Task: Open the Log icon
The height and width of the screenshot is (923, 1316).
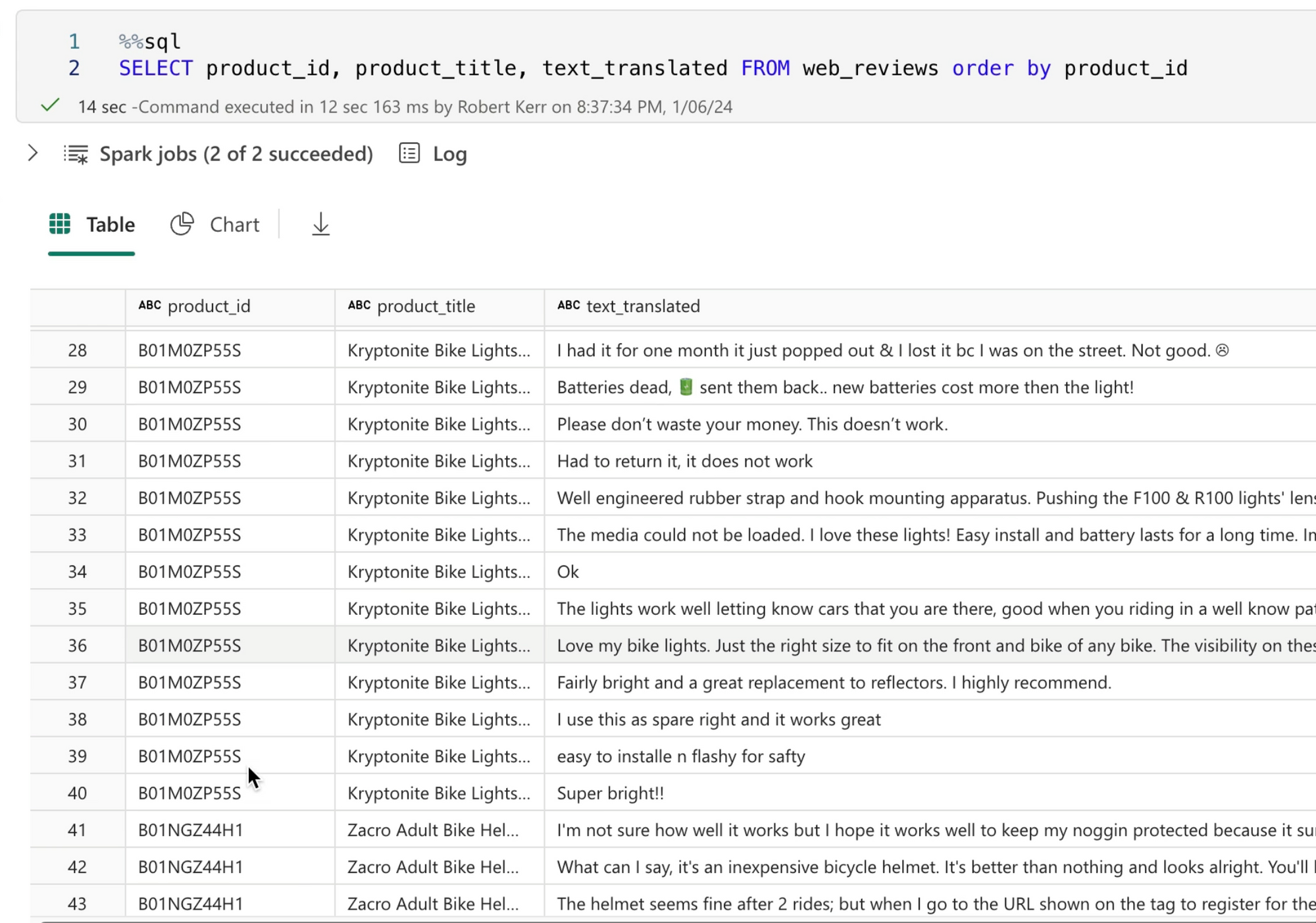Action: click(409, 153)
